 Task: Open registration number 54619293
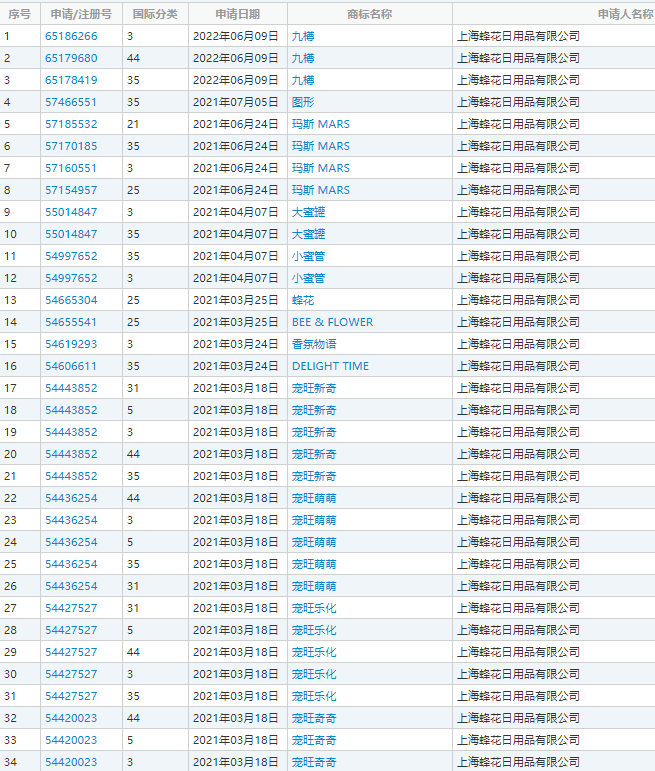71,344
